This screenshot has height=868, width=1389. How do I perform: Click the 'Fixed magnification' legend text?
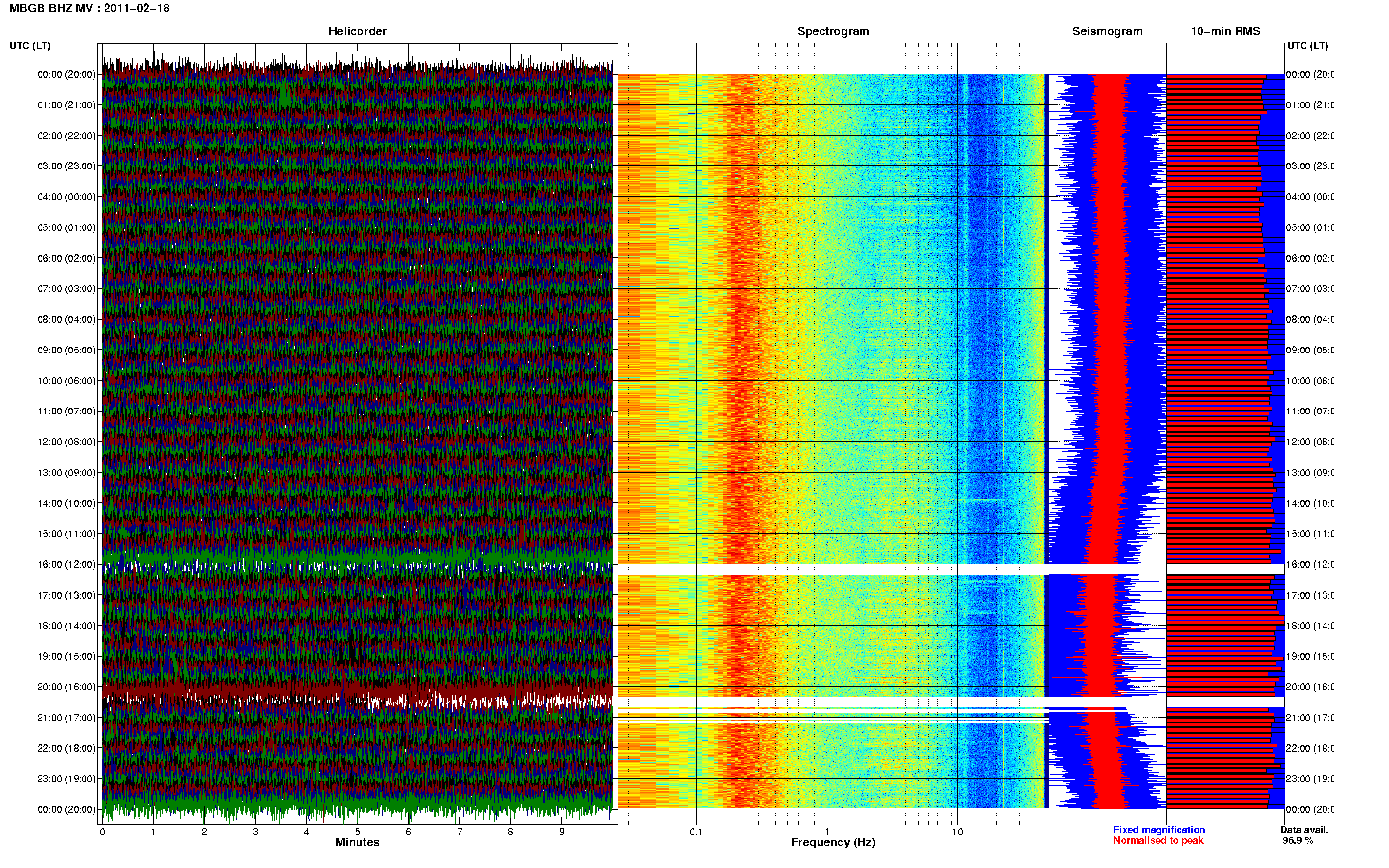click(x=1159, y=830)
